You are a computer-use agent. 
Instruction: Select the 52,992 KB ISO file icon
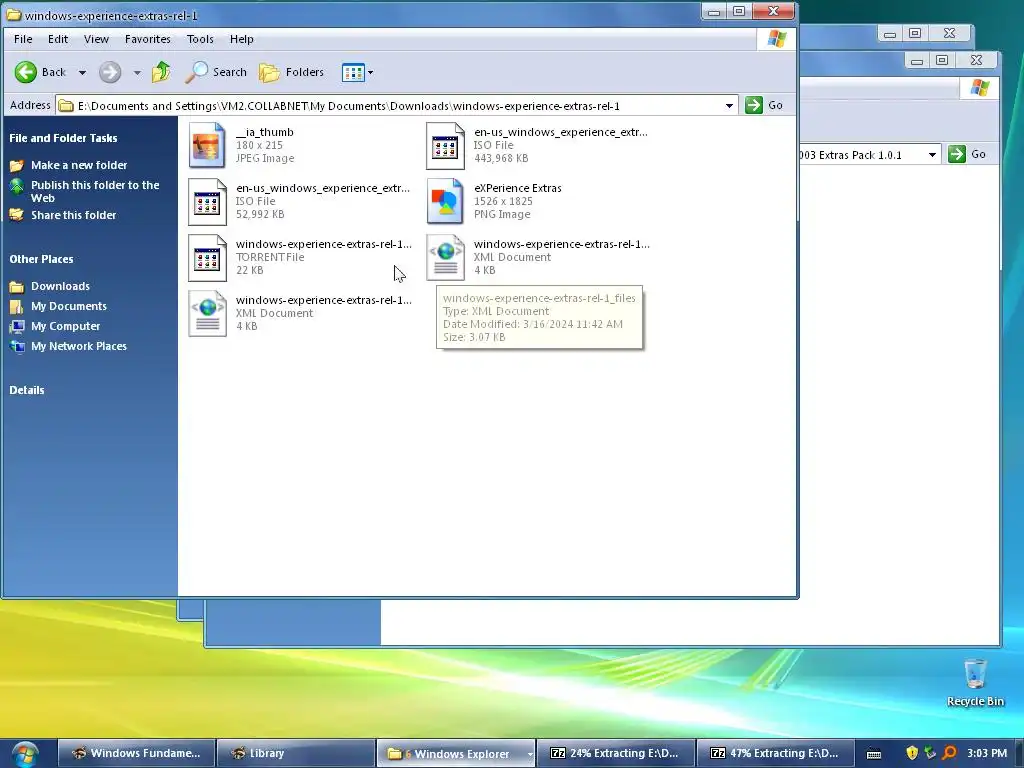pyautogui.click(x=207, y=202)
